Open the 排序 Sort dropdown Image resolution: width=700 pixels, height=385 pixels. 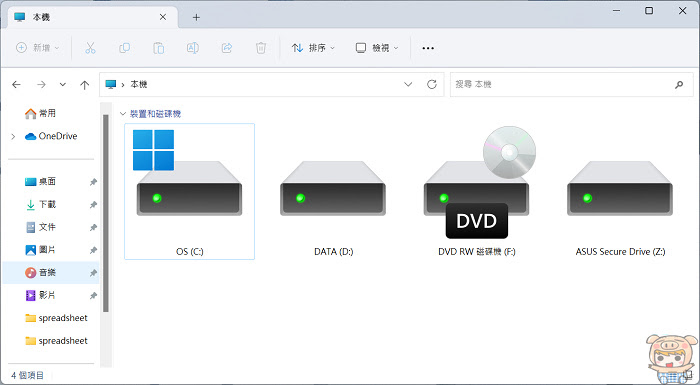313,48
